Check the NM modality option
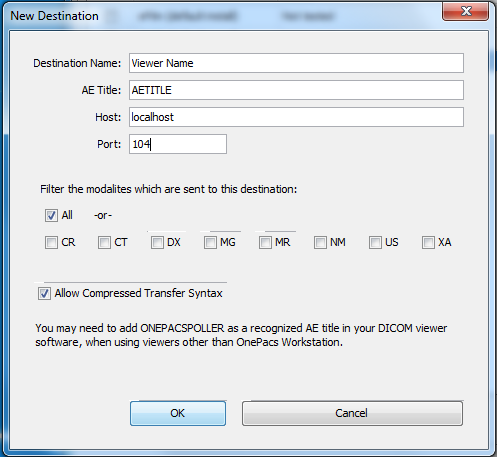The image size is (497, 457). (320, 242)
